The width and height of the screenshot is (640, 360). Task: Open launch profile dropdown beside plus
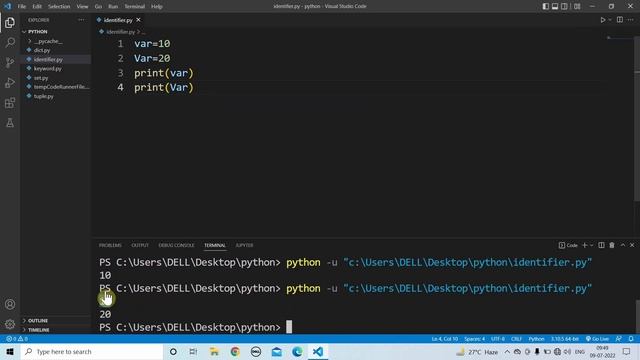(591, 245)
